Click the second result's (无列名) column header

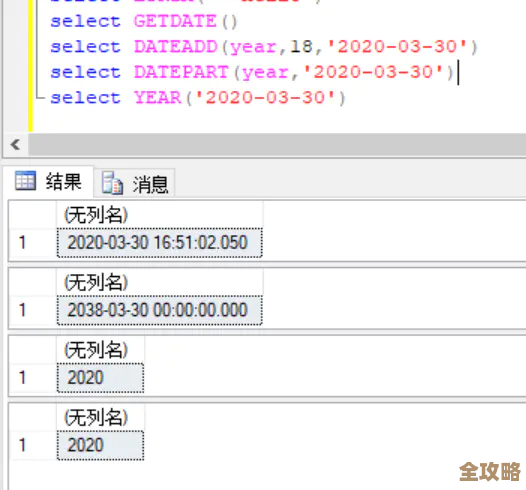(x=160, y=282)
